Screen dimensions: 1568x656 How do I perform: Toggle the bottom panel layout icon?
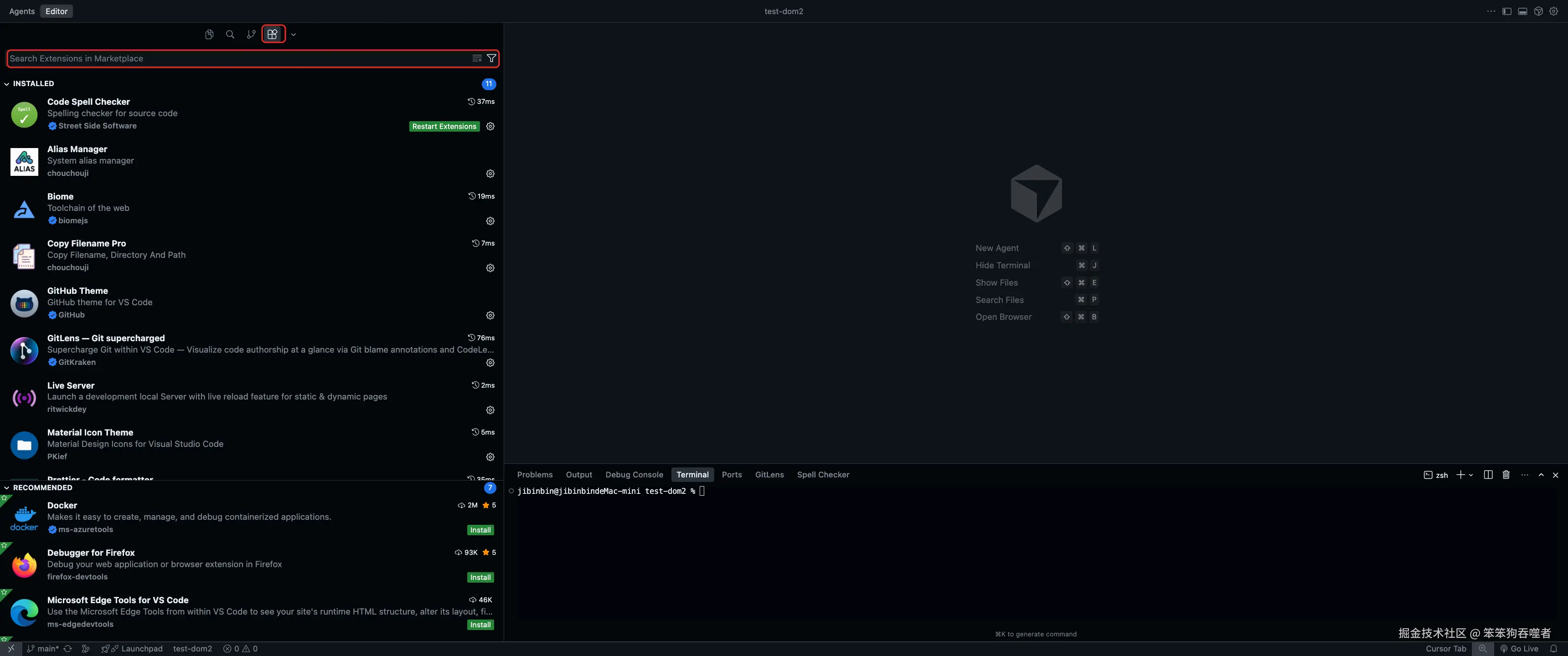pyautogui.click(x=1522, y=11)
